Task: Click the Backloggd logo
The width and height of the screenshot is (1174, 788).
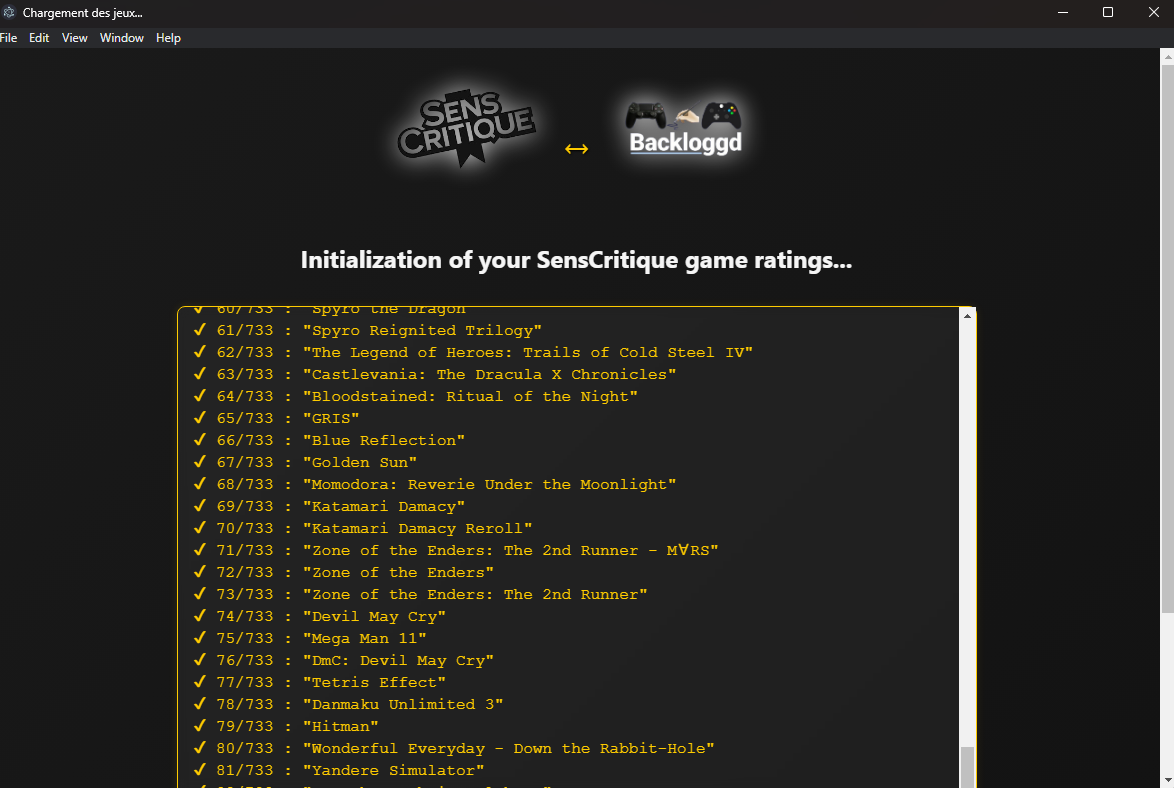Action: tap(684, 128)
